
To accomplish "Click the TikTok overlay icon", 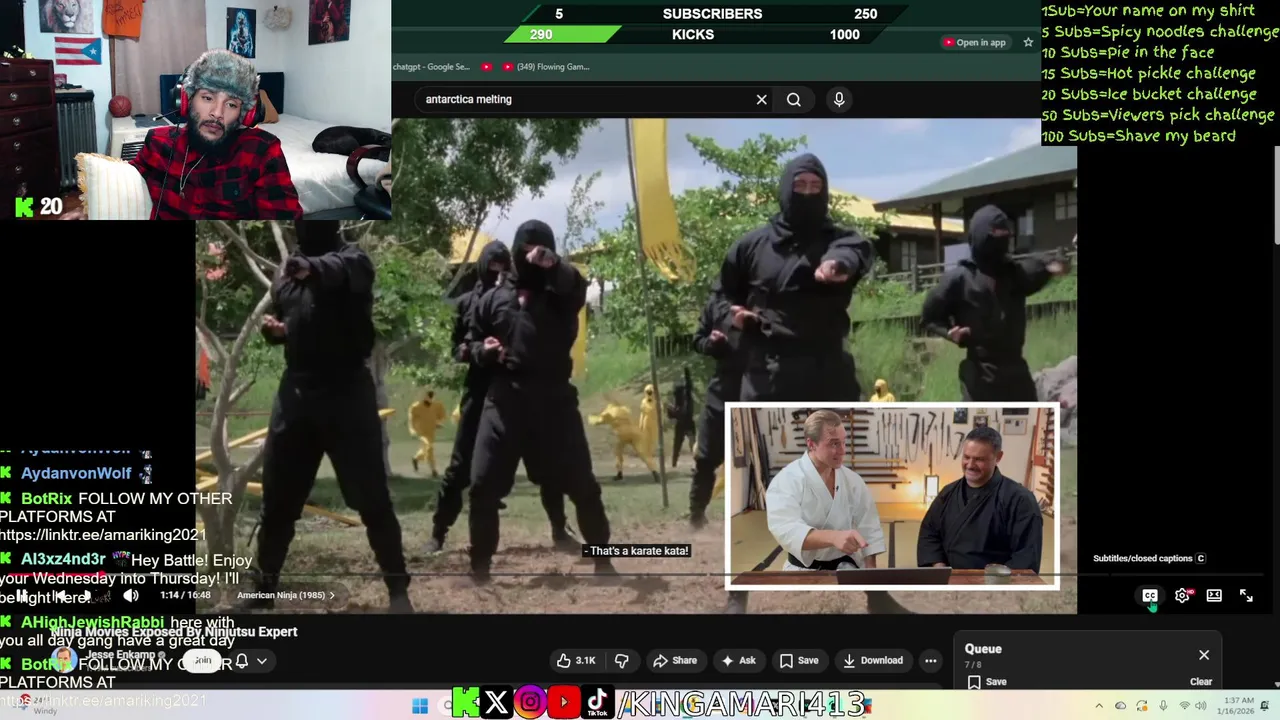I will 598,703.
